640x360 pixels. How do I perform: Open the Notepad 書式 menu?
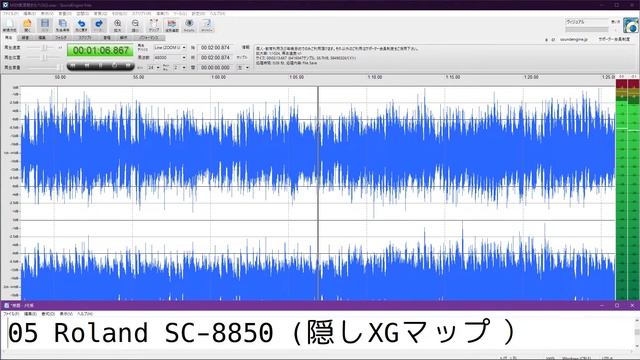pos(48,314)
